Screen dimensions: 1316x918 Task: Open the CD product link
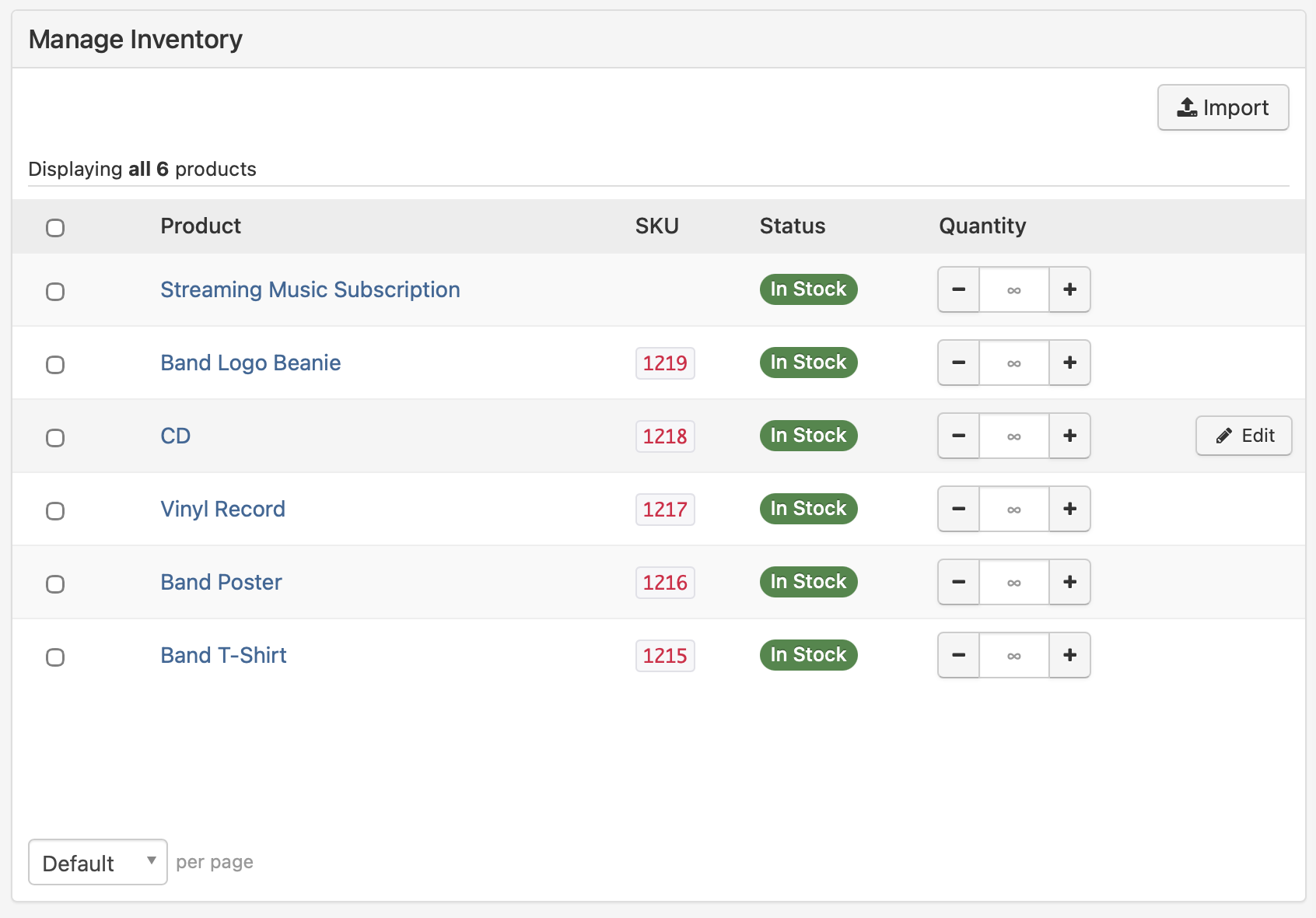tap(176, 436)
